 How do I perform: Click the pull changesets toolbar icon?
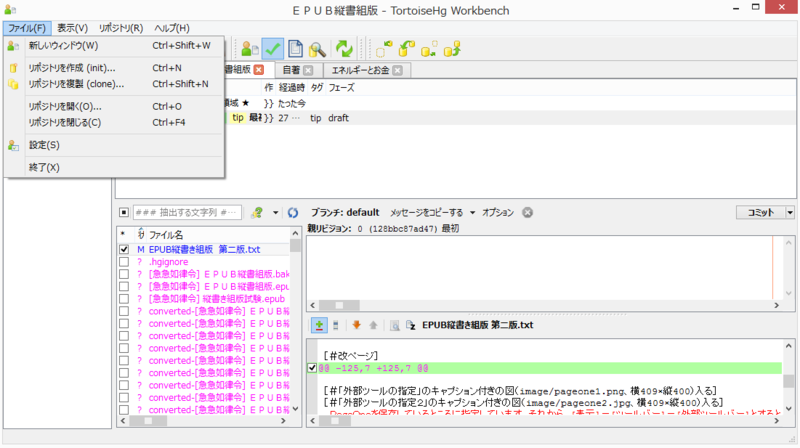406,49
